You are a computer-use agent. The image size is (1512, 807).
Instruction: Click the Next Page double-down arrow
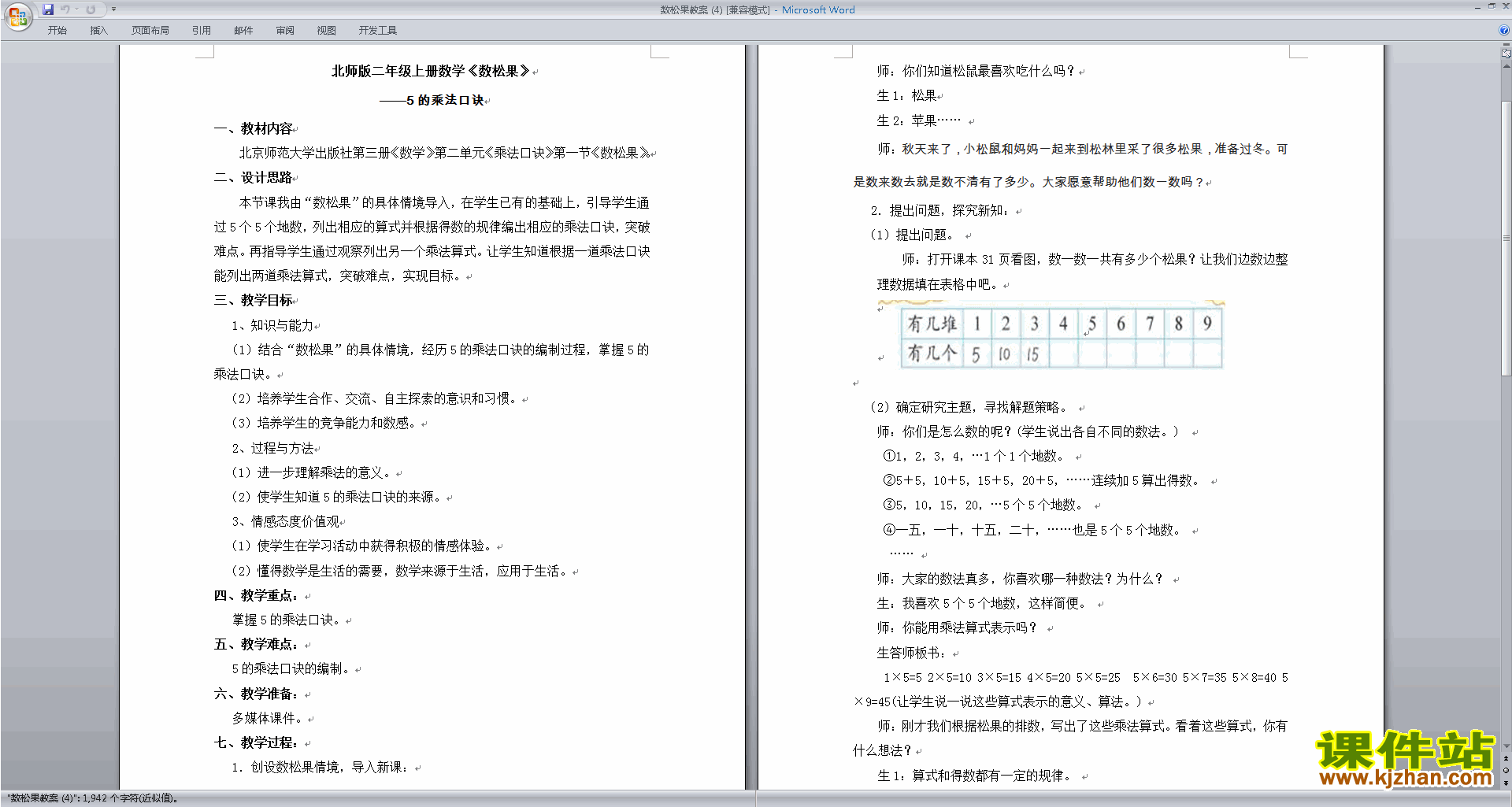click(1506, 783)
